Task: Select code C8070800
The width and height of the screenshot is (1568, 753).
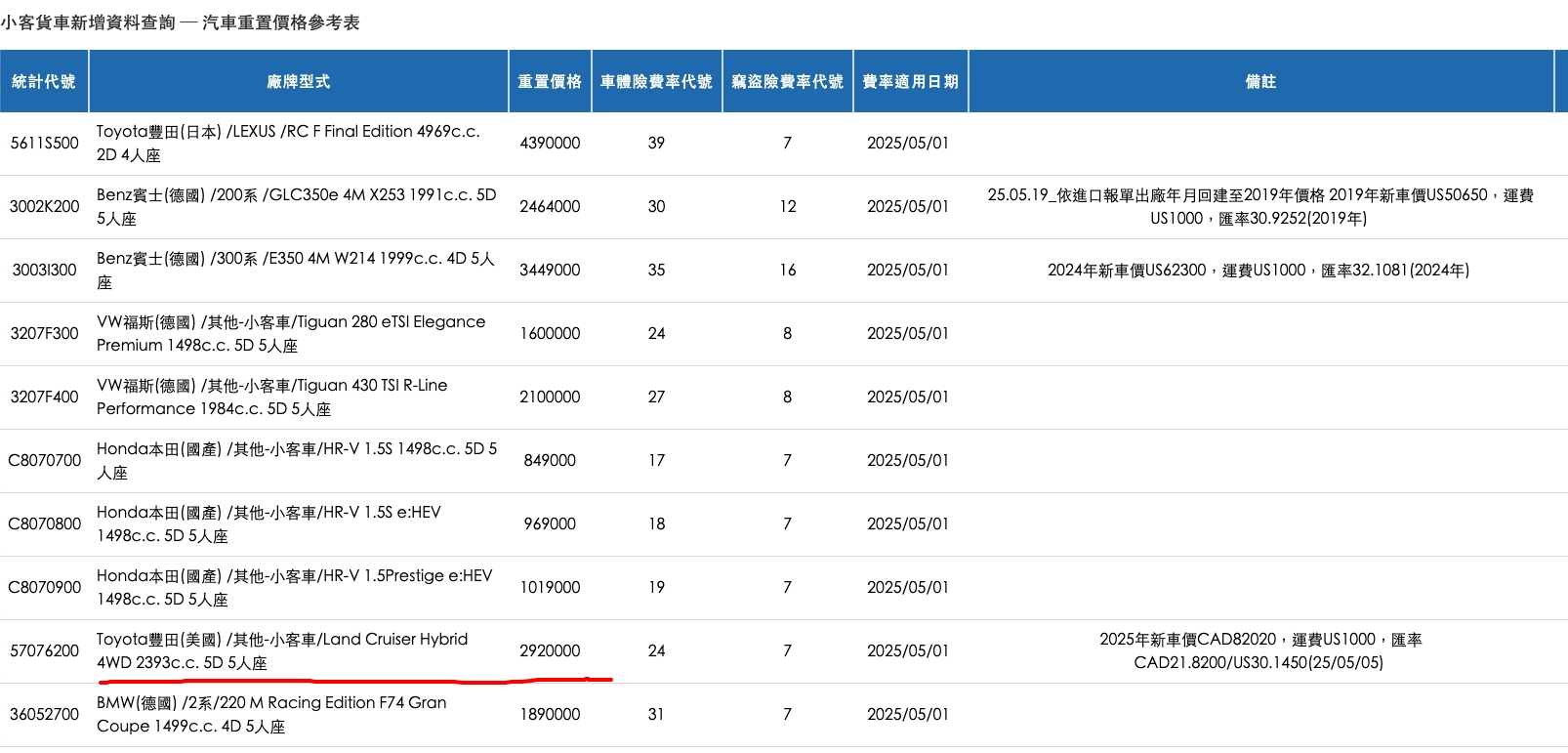Action: pos(44,523)
